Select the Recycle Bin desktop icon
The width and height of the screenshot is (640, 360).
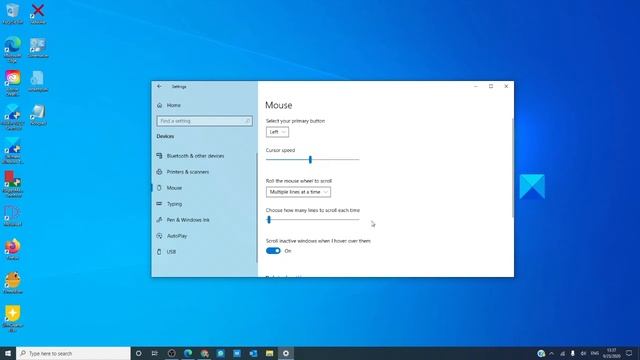click(13, 13)
